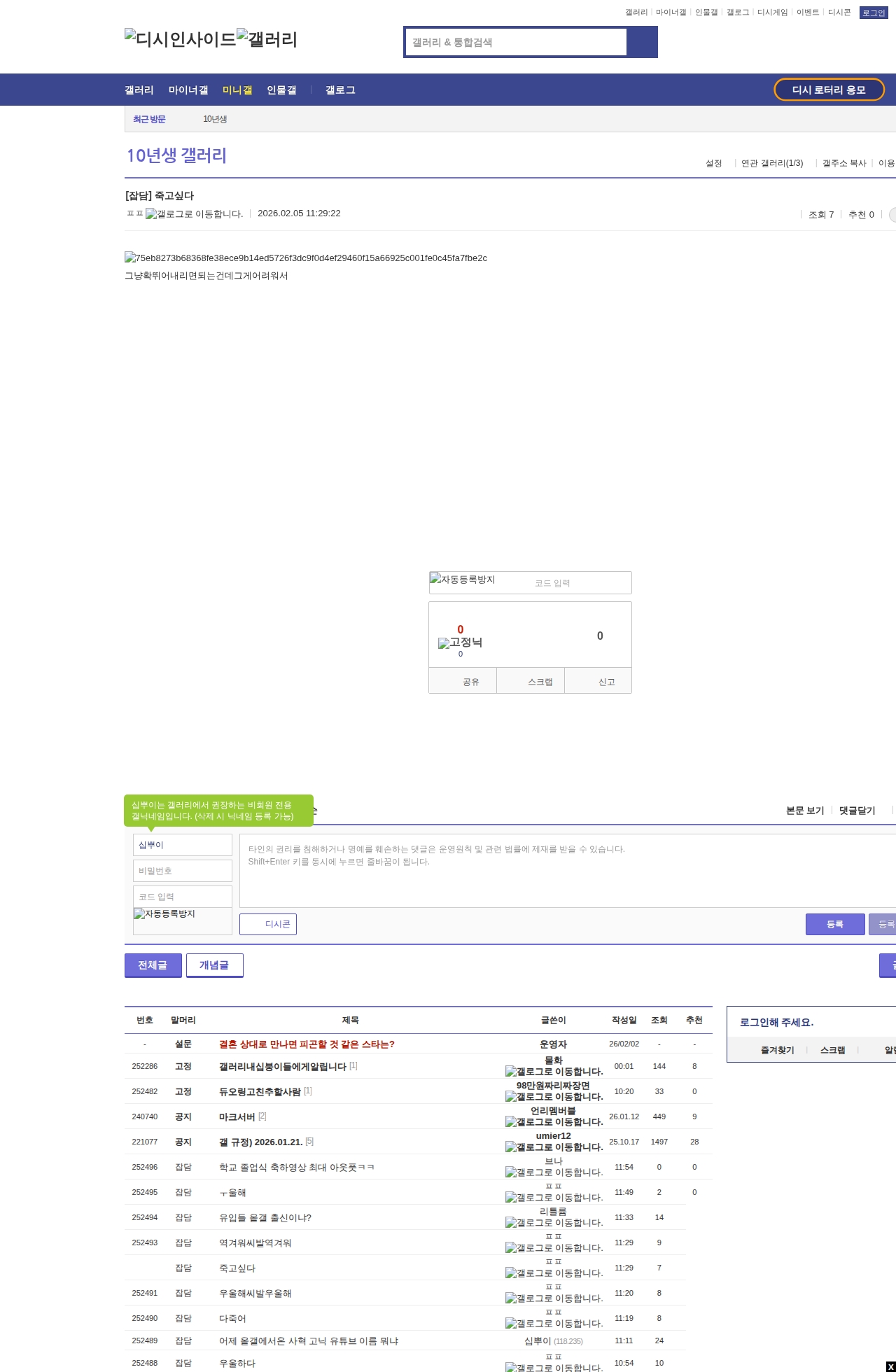Click the 디시 로터리 응모 button
The width and height of the screenshot is (896, 1372).
click(x=829, y=90)
